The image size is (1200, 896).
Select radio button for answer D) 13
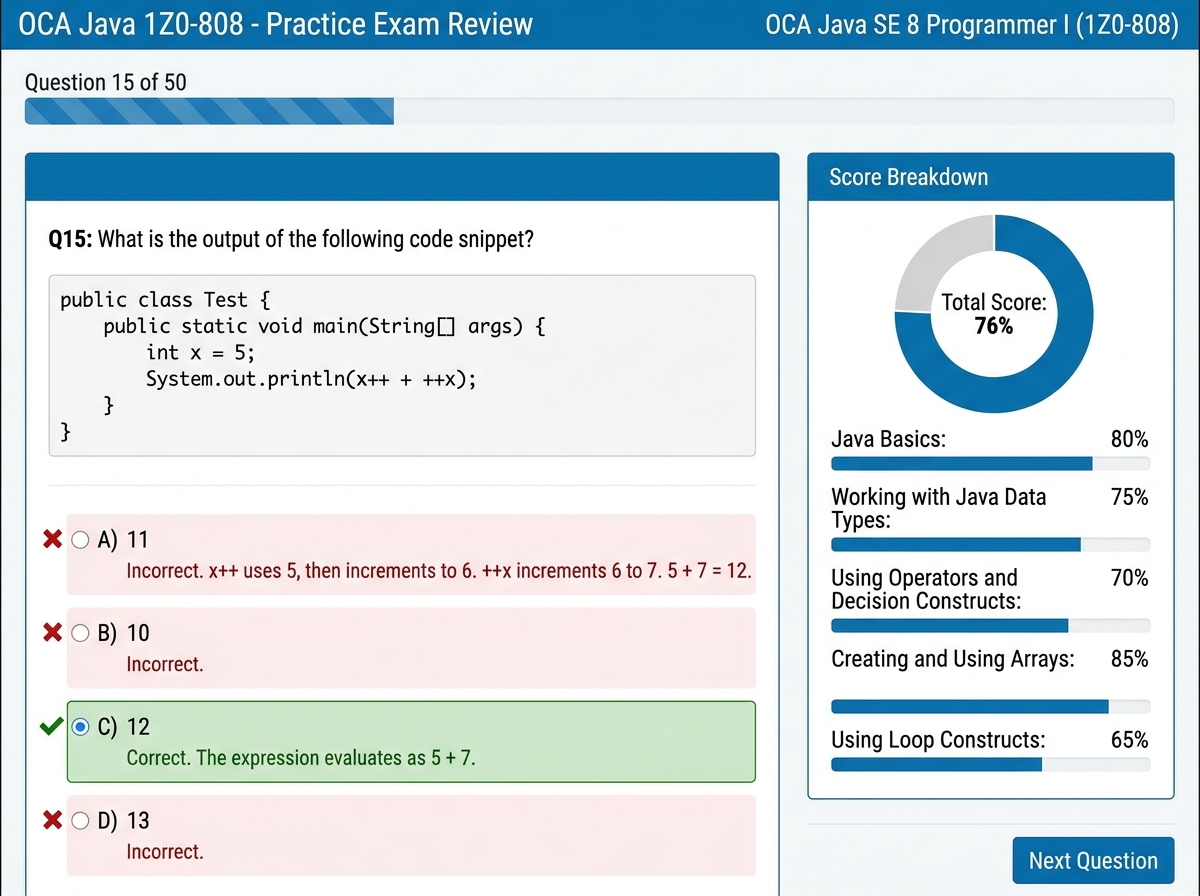pyautogui.click(x=81, y=821)
